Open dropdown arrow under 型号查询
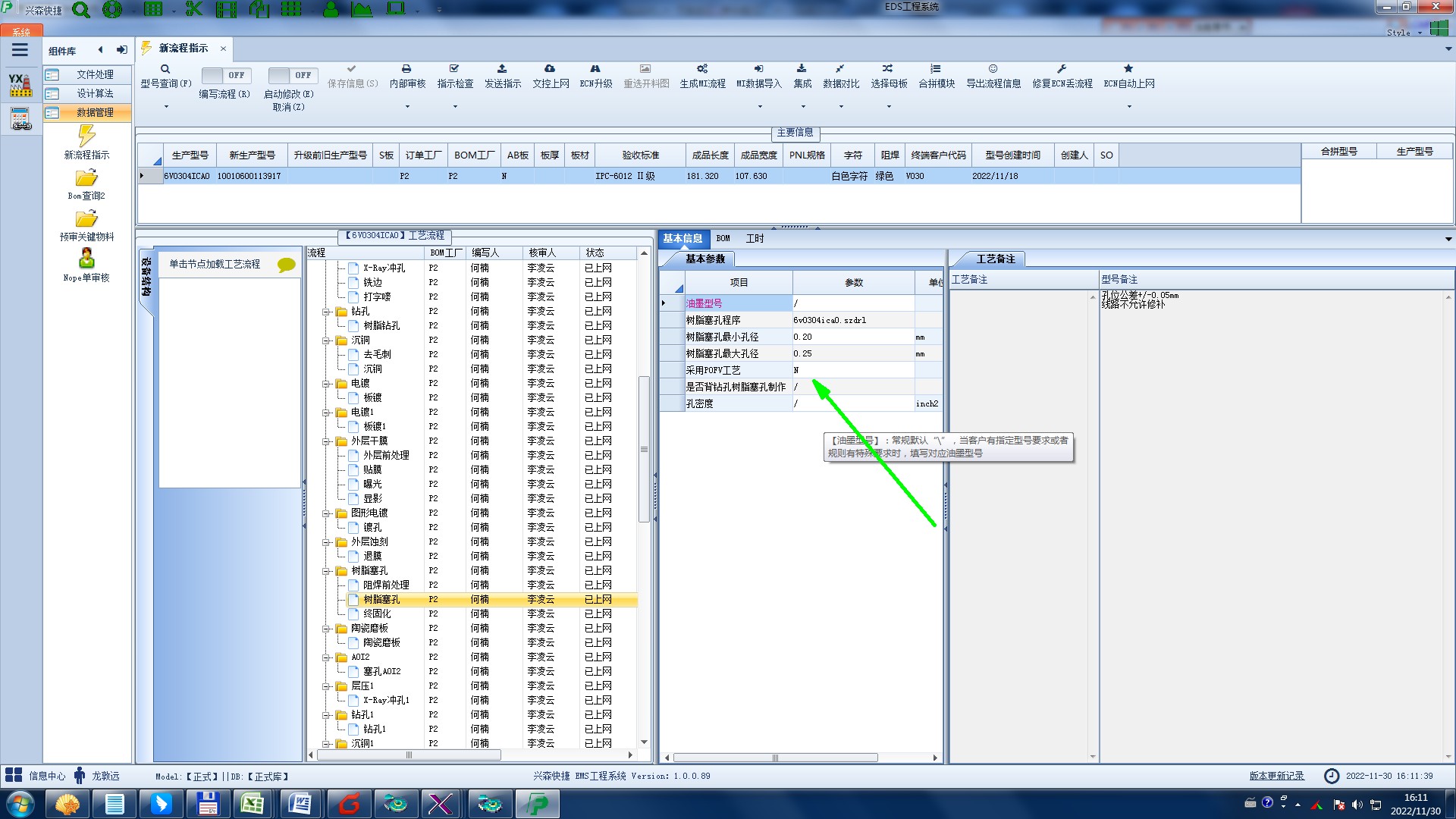Screen dimensions: 1456x819 point(166,106)
